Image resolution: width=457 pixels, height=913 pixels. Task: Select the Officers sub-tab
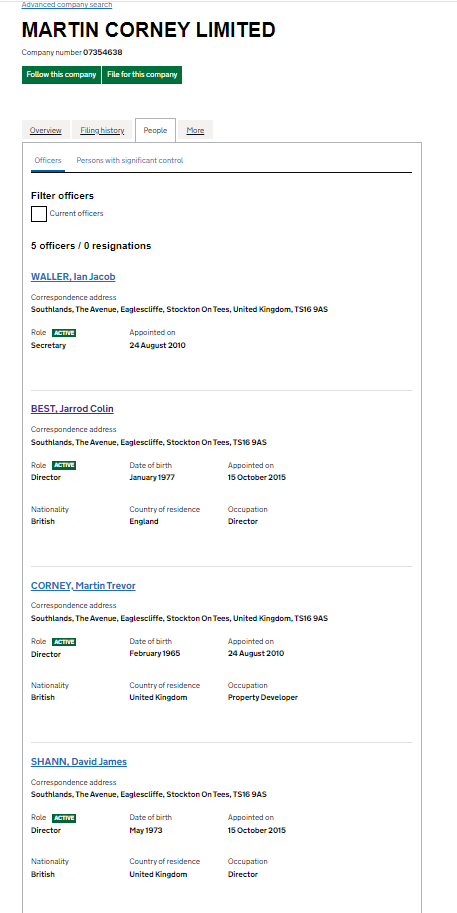tap(48, 160)
